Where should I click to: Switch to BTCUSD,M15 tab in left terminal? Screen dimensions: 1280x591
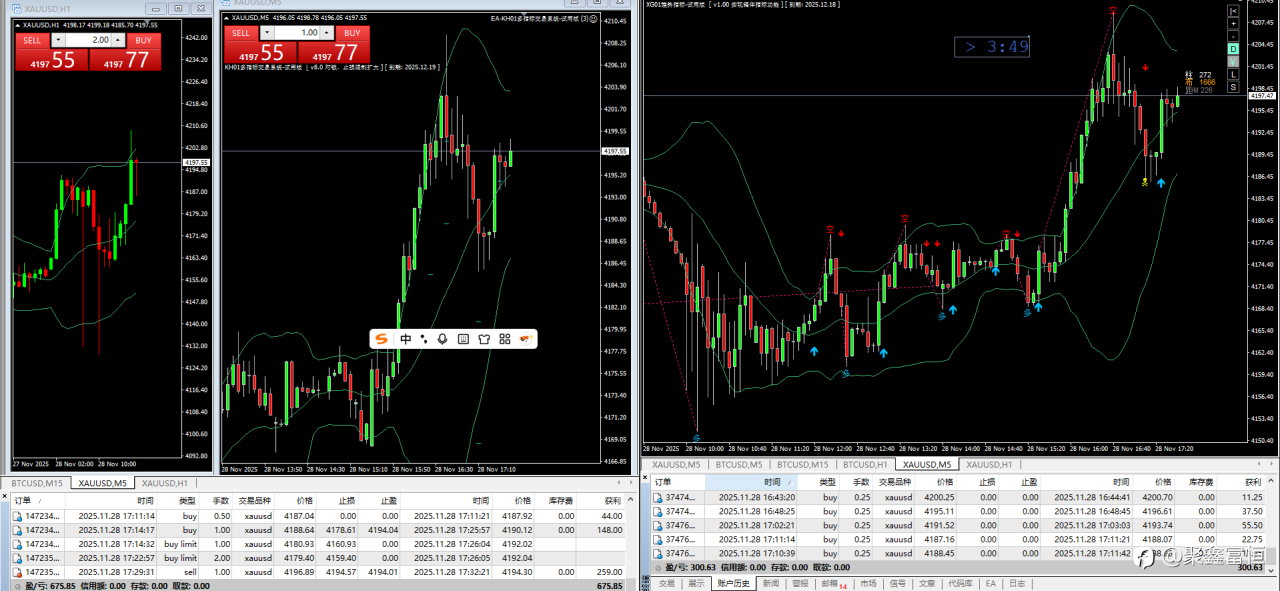click(x=36, y=483)
